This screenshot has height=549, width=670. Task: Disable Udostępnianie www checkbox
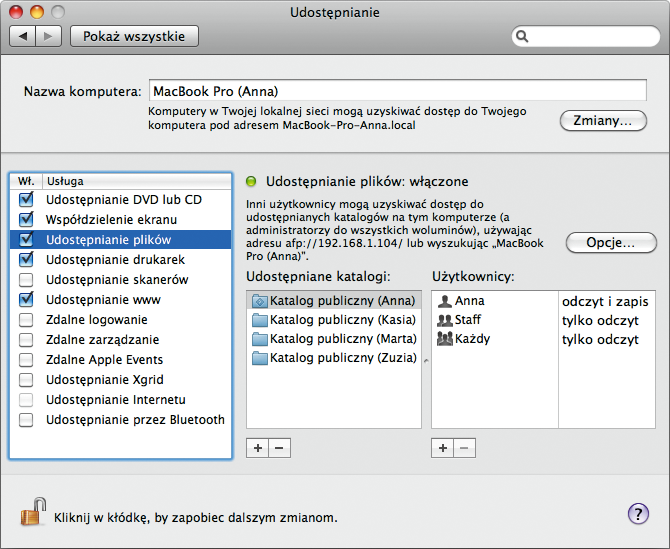point(26,299)
